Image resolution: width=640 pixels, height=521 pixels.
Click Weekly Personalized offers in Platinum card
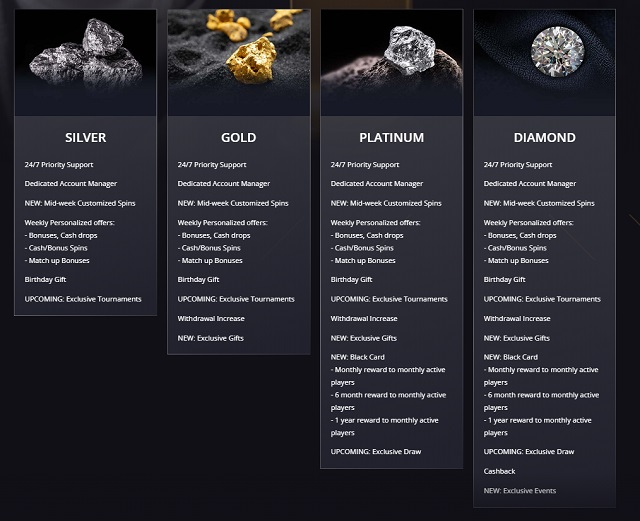click(x=376, y=223)
